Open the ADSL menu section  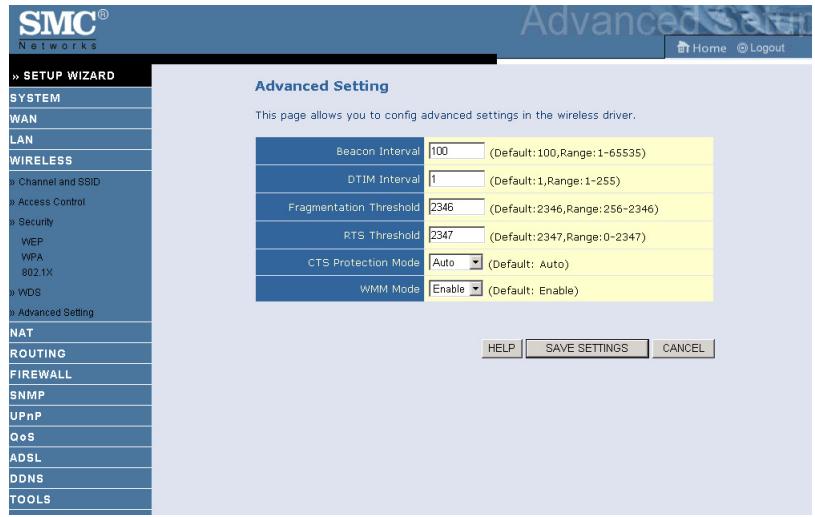pos(80,457)
